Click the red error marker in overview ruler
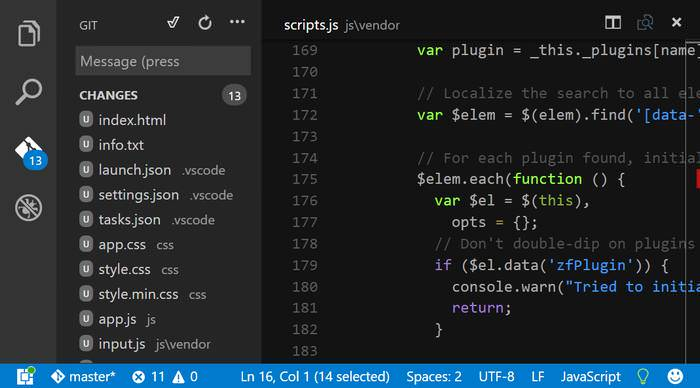 coord(698,179)
